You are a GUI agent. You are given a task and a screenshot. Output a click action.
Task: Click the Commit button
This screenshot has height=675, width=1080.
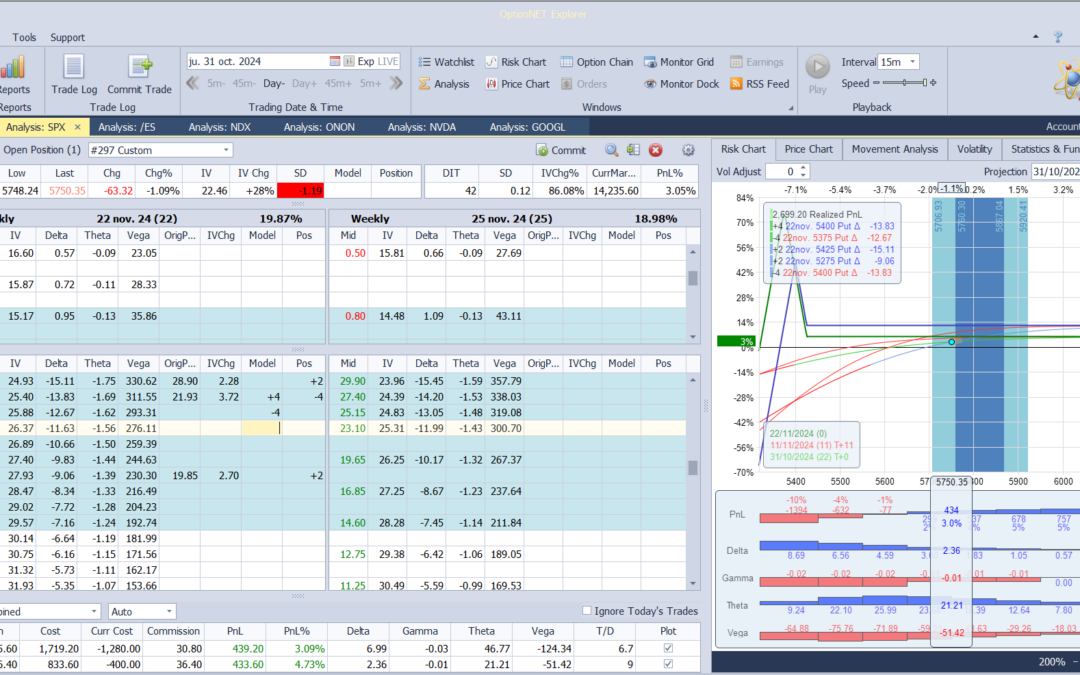pos(561,150)
